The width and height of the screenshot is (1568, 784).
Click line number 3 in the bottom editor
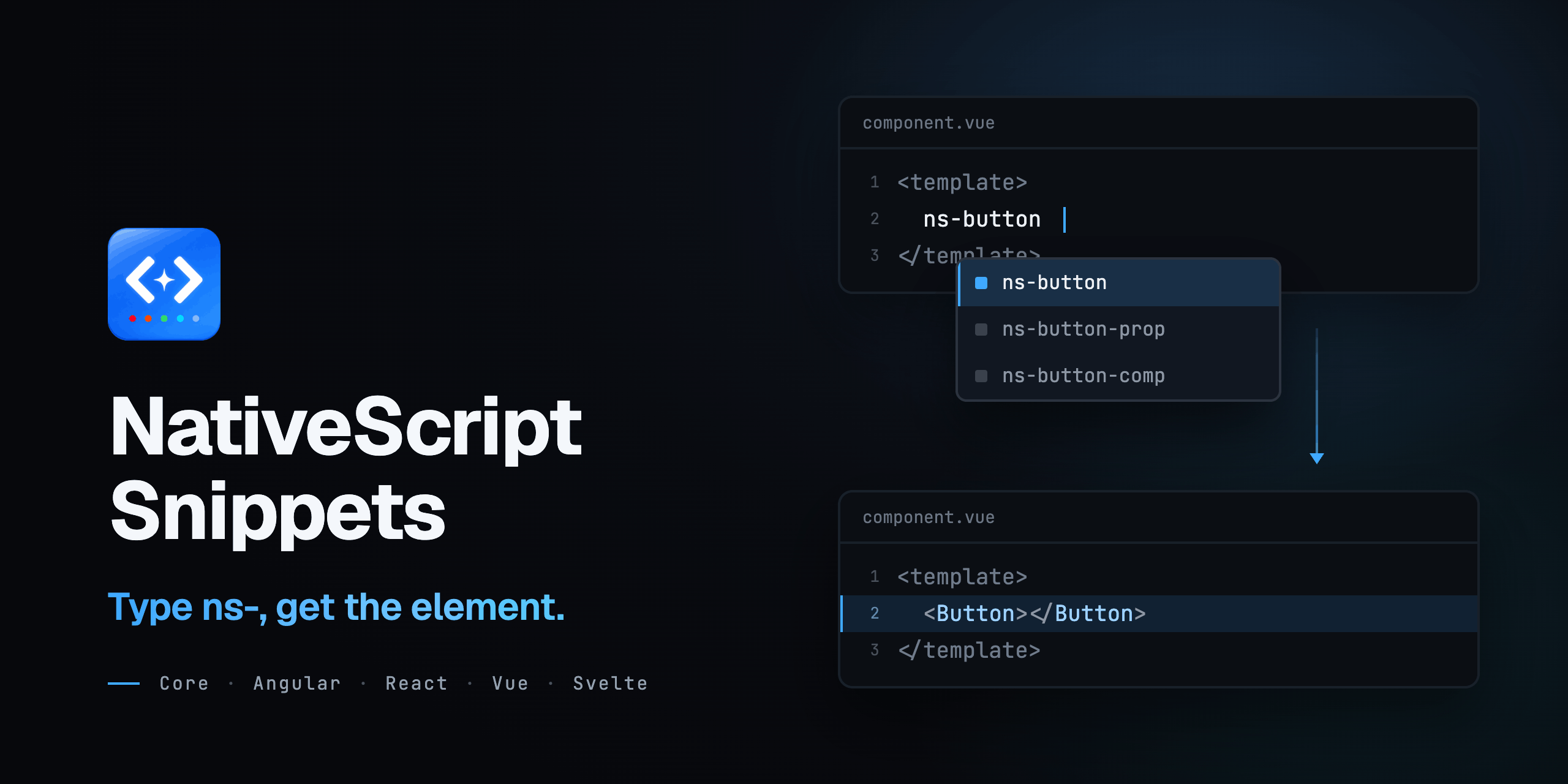(875, 650)
